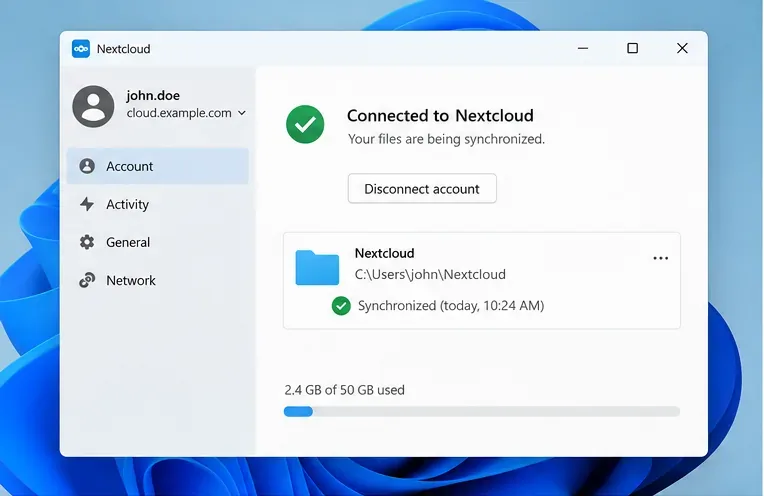Open the General settings section

point(158,242)
